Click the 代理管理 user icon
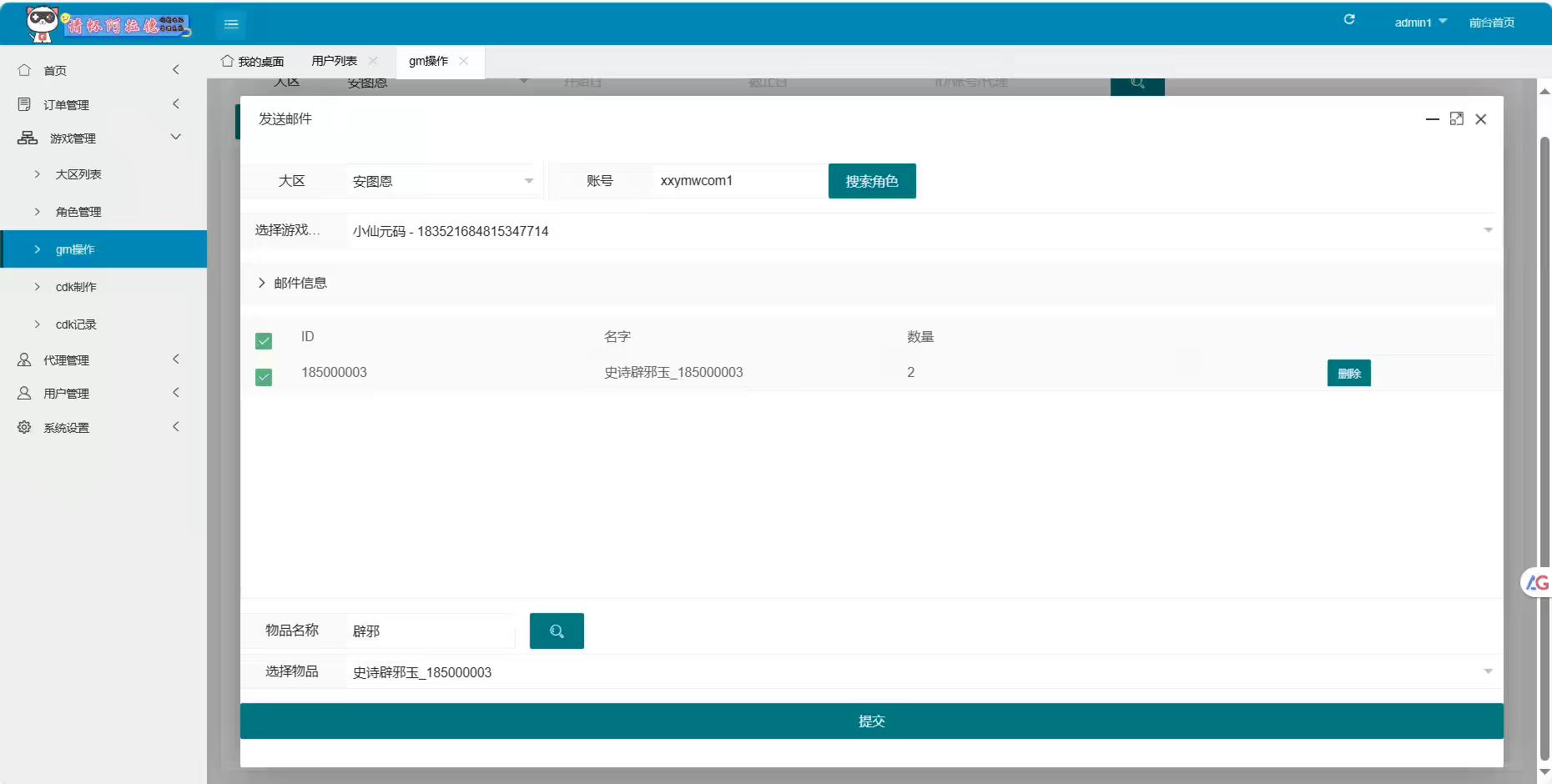Screen dimensions: 1552x784 coord(24,359)
